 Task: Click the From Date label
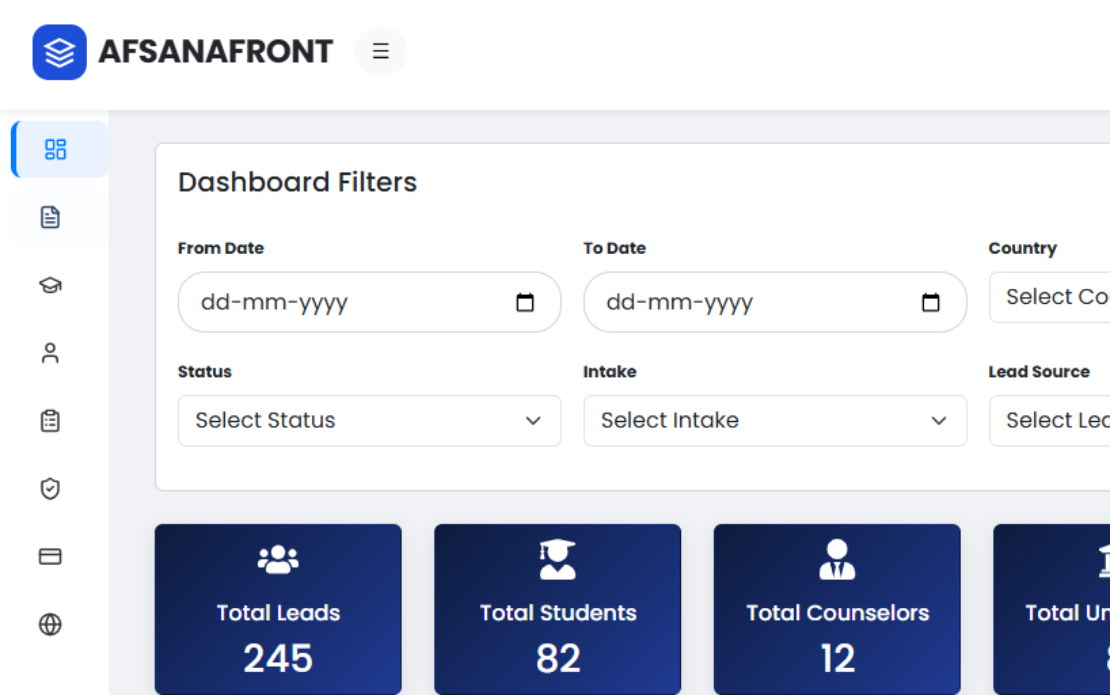coord(221,248)
